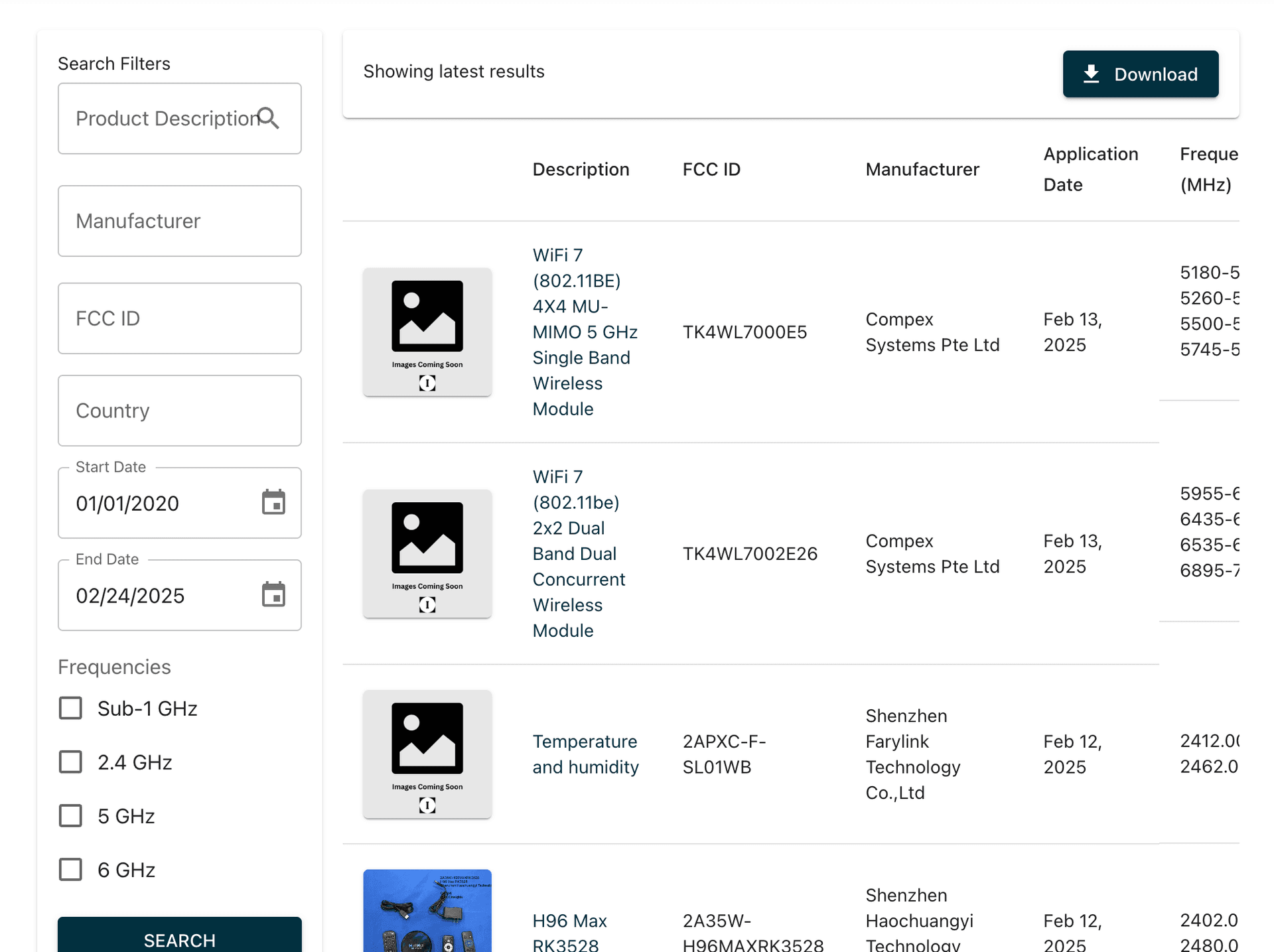Enable the Sub-1 GHz frequency checkbox
This screenshot has height=952, width=1274.
pos(71,709)
